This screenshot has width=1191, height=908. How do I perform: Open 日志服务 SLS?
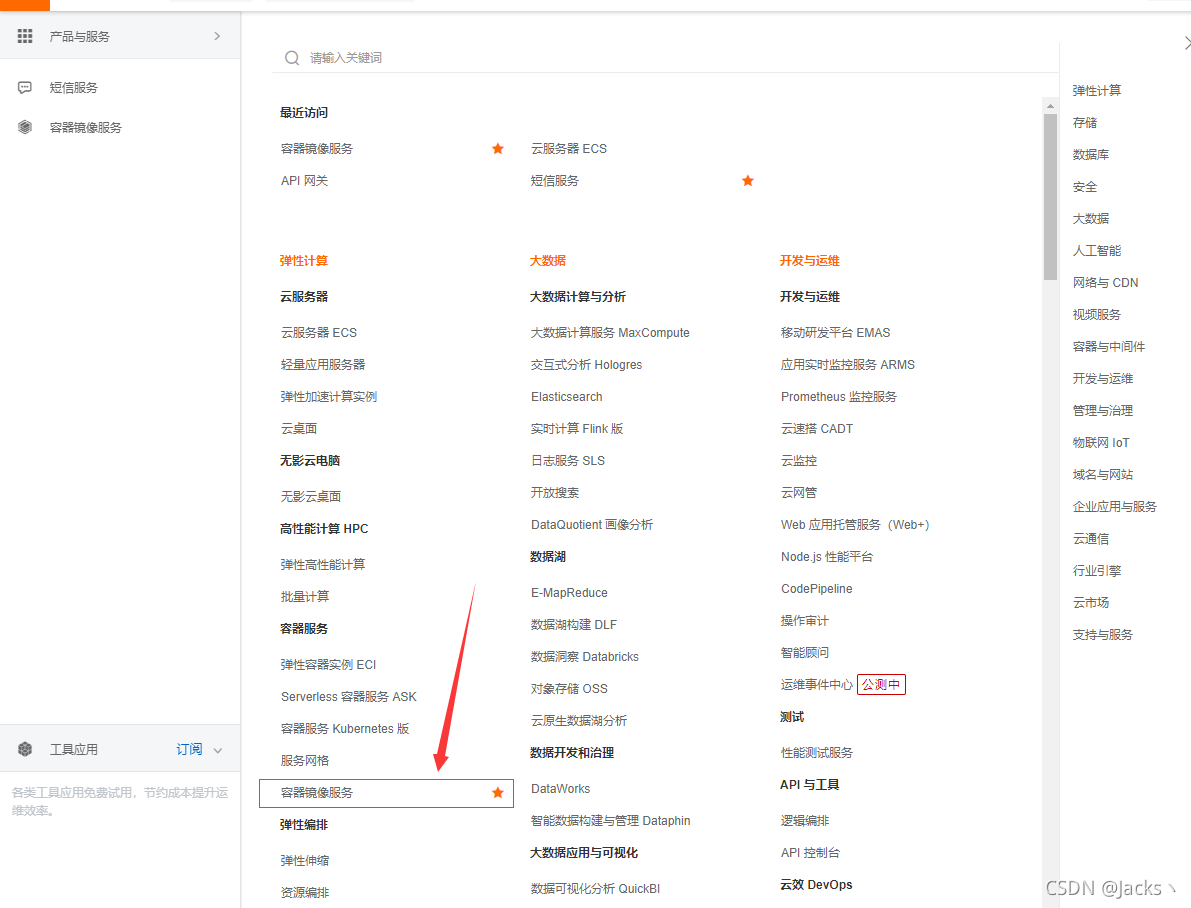pyautogui.click(x=568, y=460)
